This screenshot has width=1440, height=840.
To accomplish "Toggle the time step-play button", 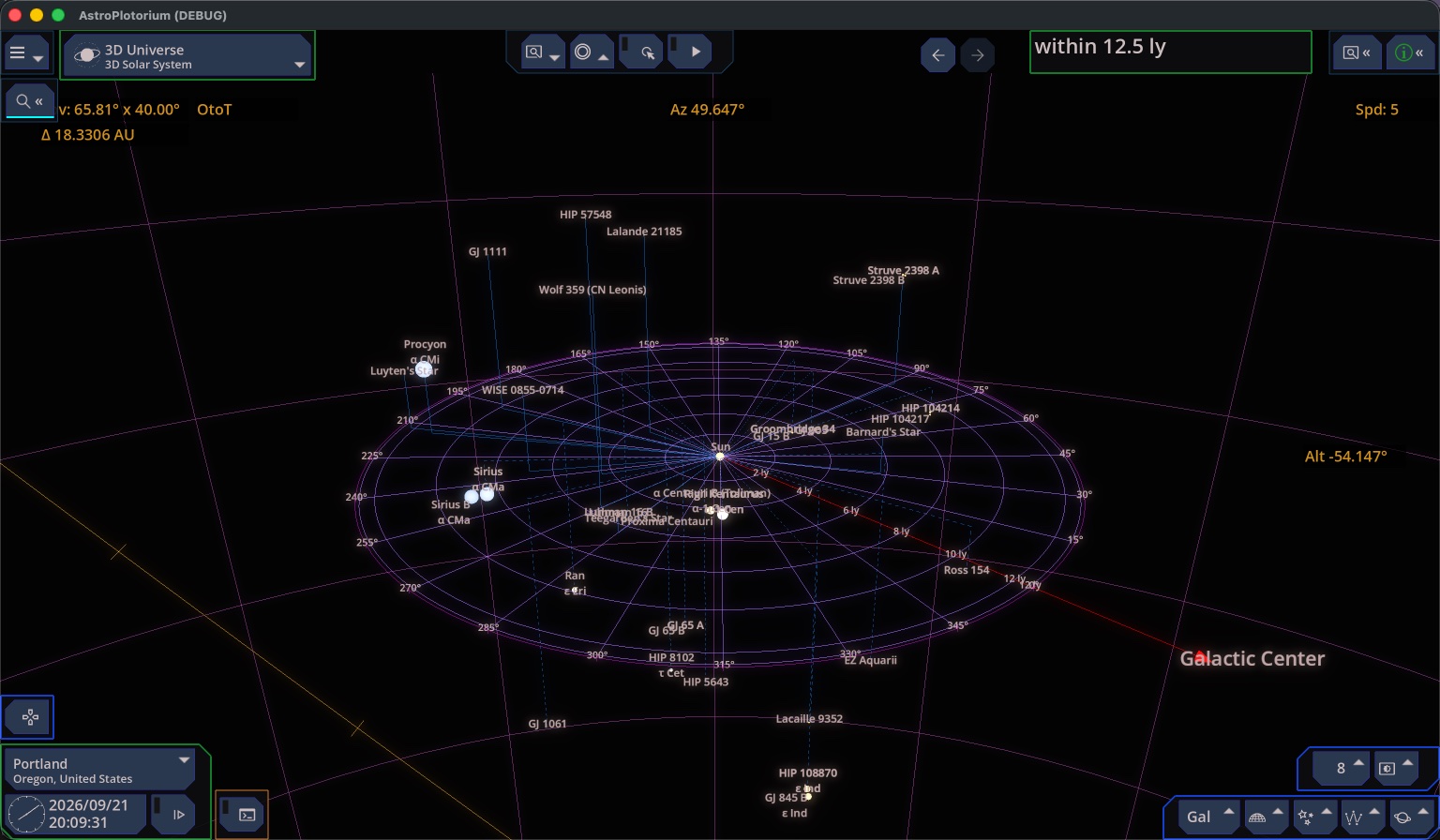I will [174, 814].
